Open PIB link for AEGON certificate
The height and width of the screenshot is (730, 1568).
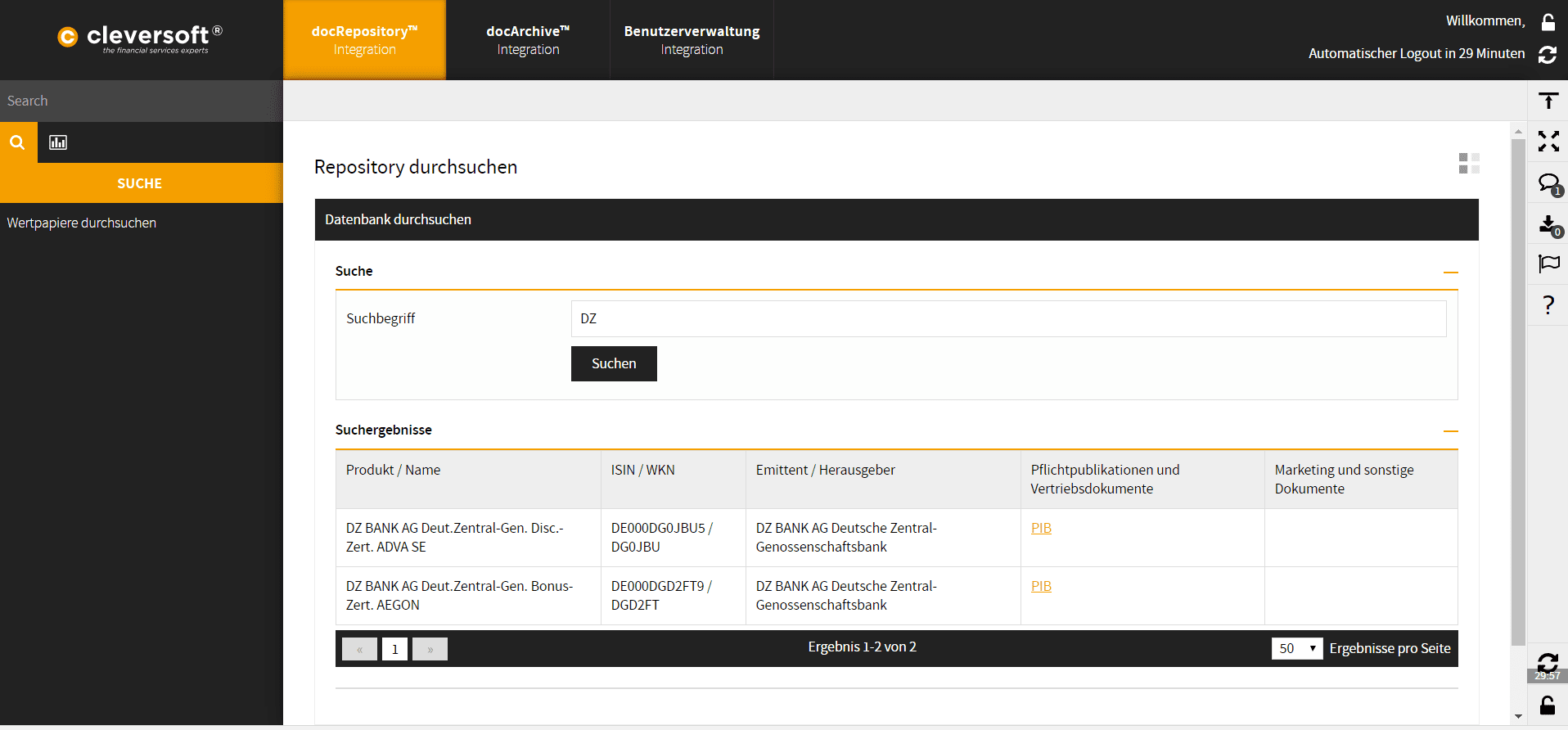(x=1041, y=586)
